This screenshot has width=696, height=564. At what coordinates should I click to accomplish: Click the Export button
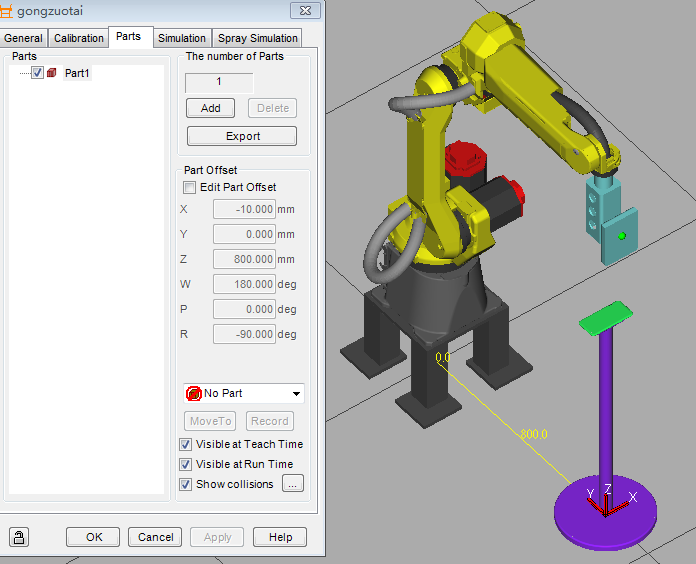(242, 136)
